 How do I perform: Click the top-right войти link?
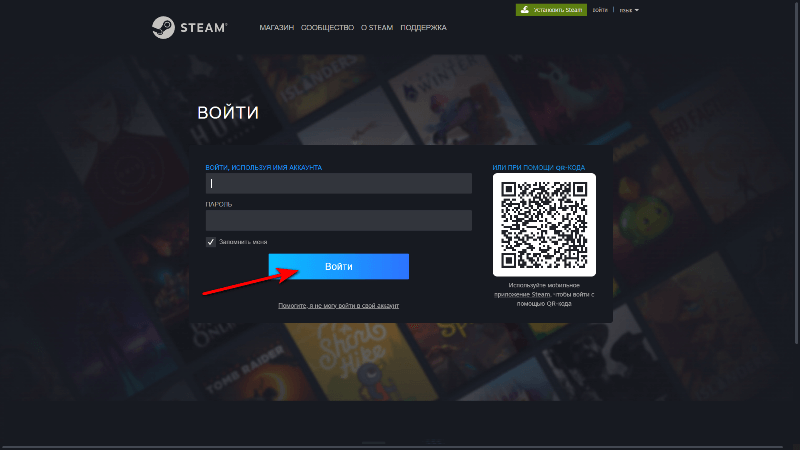click(x=600, y=10)
